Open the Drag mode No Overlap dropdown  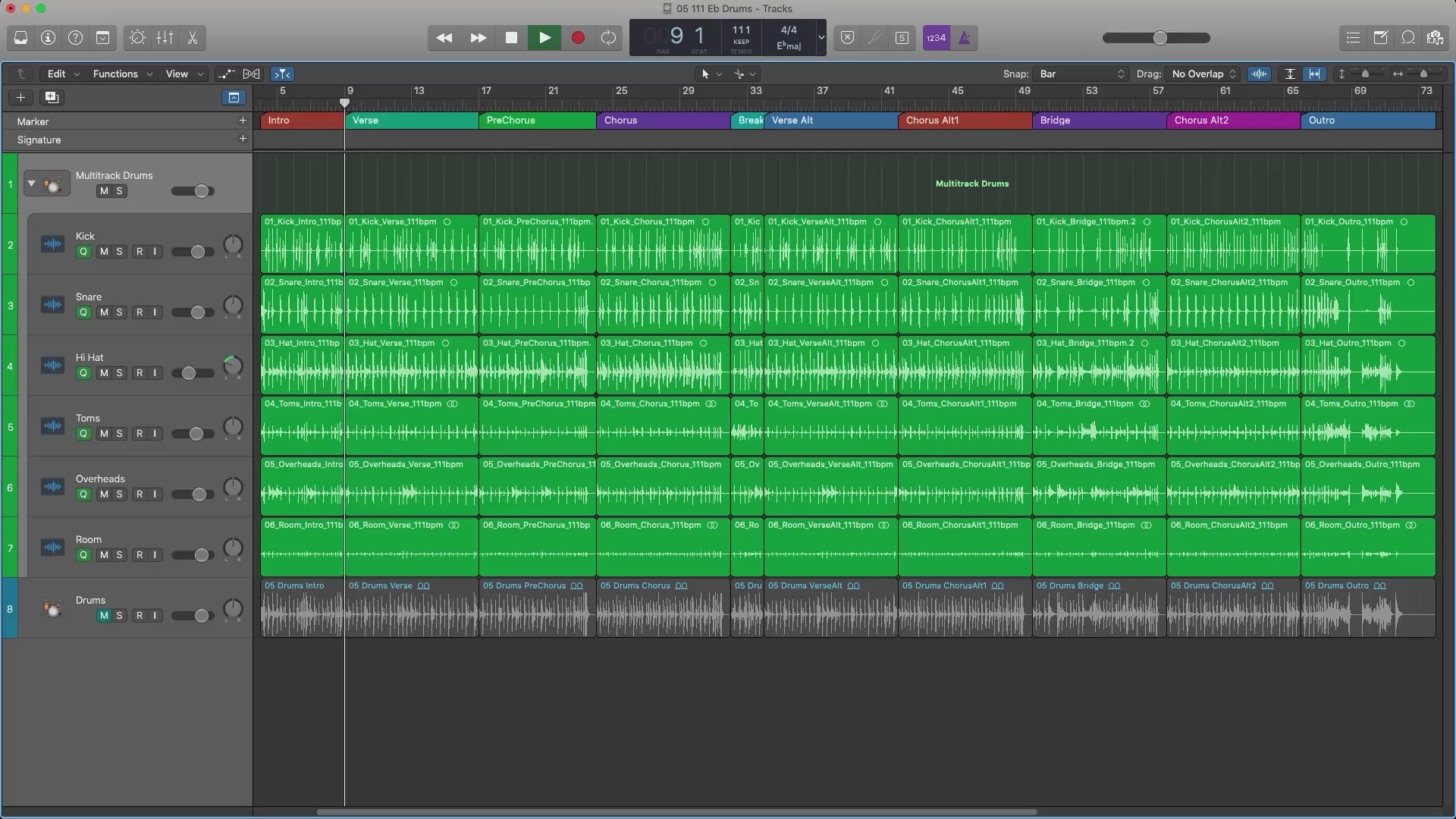pyautogui.click(x=1200, y=74)
